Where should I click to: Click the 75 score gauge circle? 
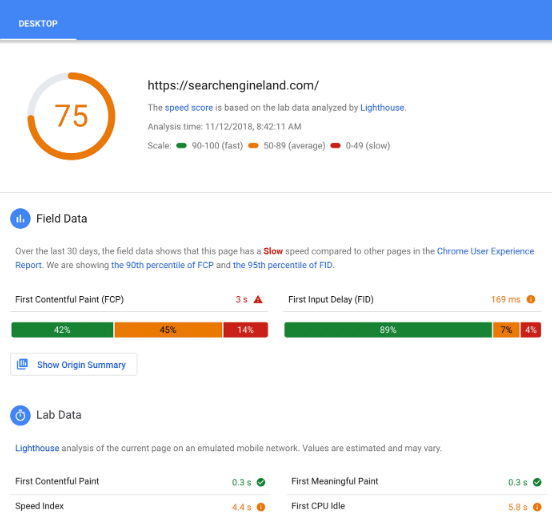click(x=71, y=116)
